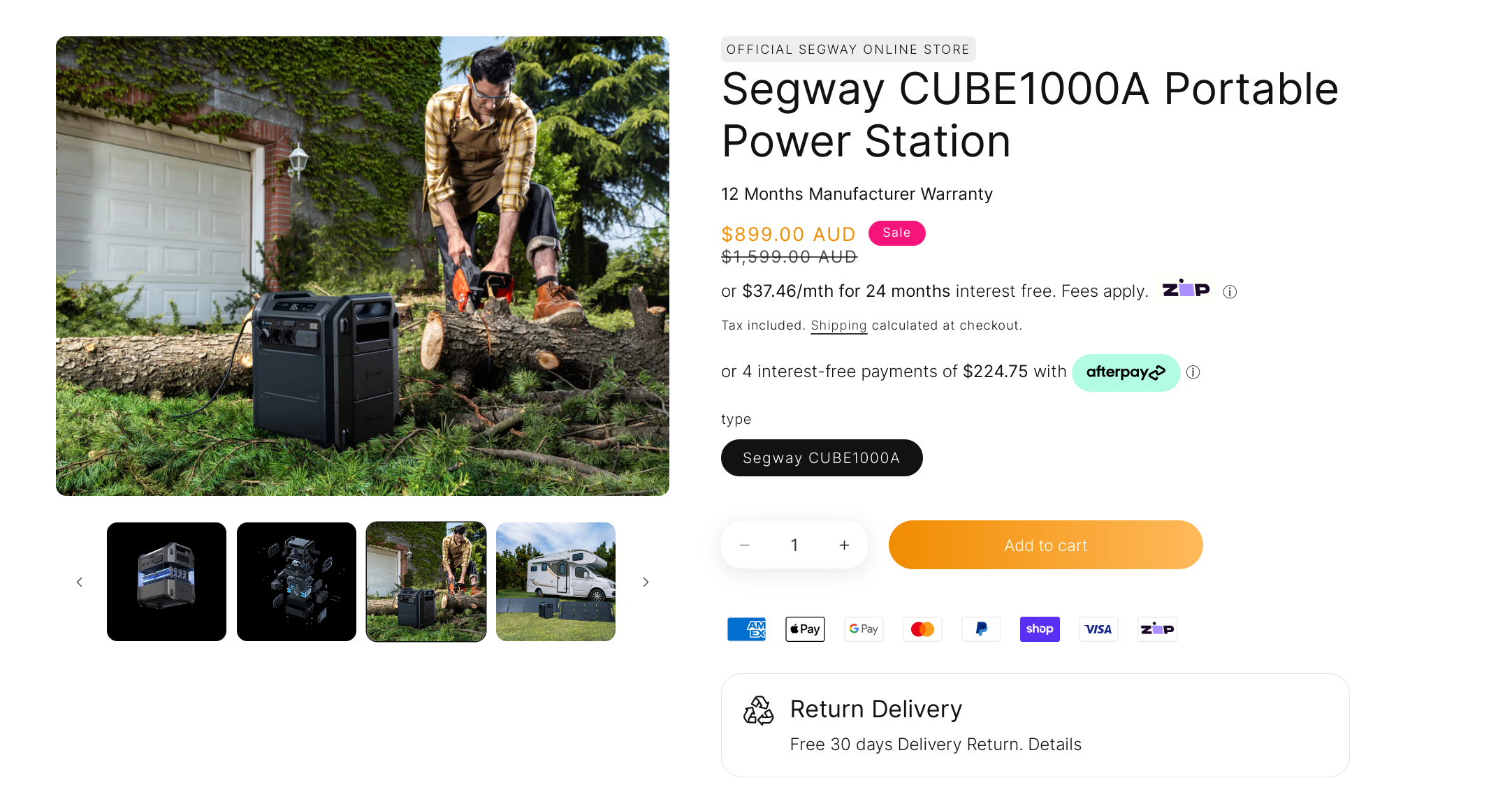Select the exploded-view product thumbnail
Image resolution: width=1512 pixels, height=799 pixels.
pyautogui.click(x=296, y=582)
